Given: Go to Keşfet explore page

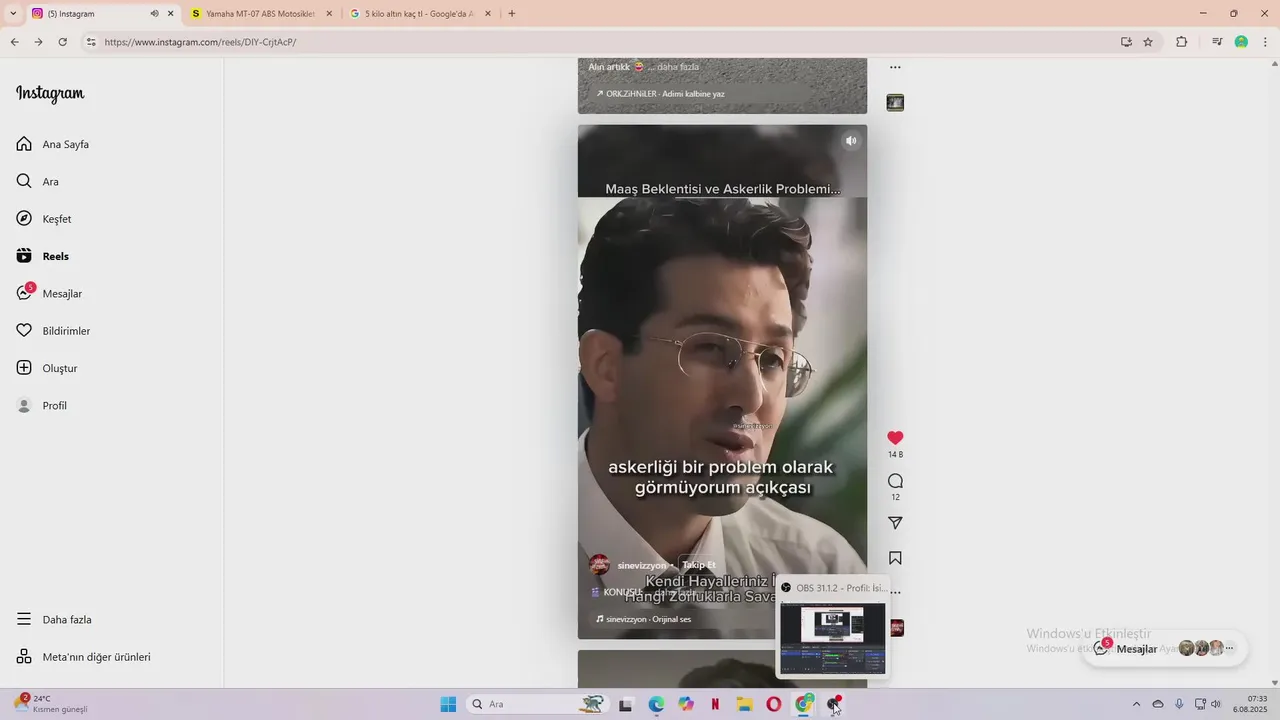Looking at the screenshot, I should 44,219.
